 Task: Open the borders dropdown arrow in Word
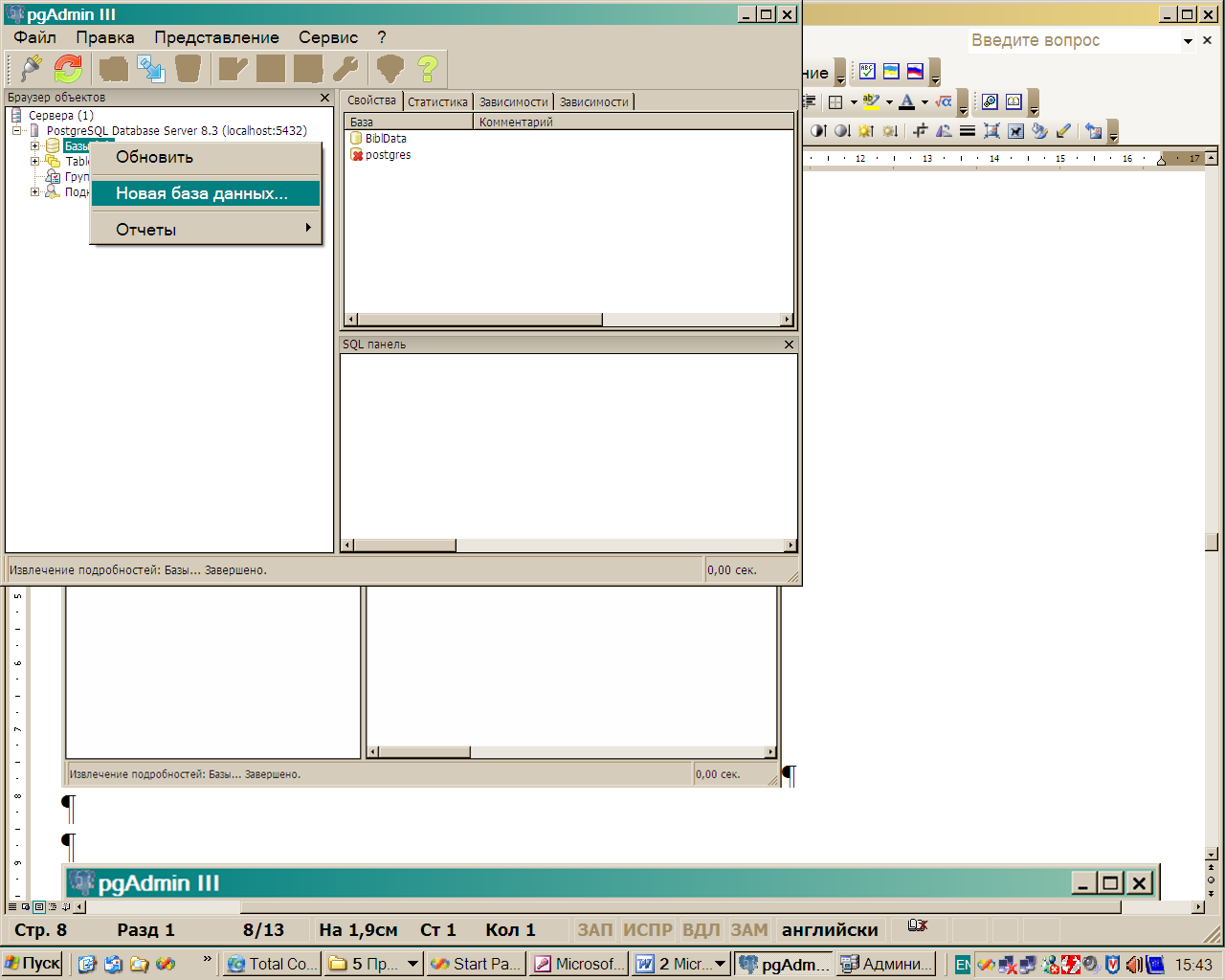click(x=853, y=102)
